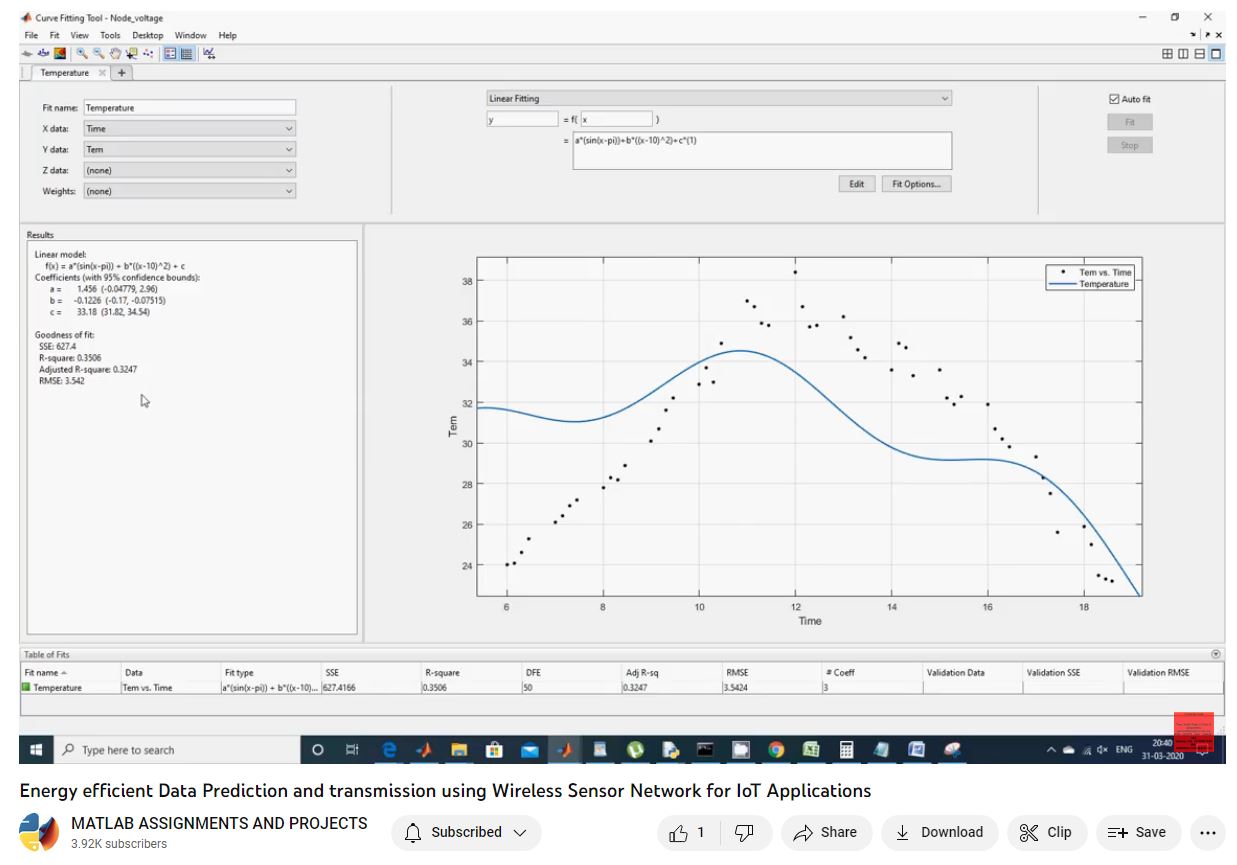
Task: Open the X data dropdown
Action: click(189, 129)
